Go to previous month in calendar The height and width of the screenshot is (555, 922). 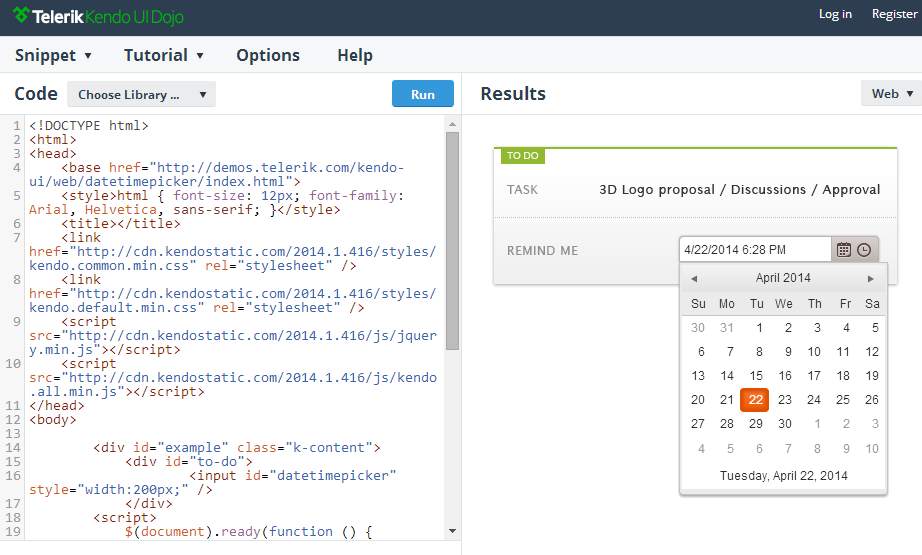click(694, 279)
